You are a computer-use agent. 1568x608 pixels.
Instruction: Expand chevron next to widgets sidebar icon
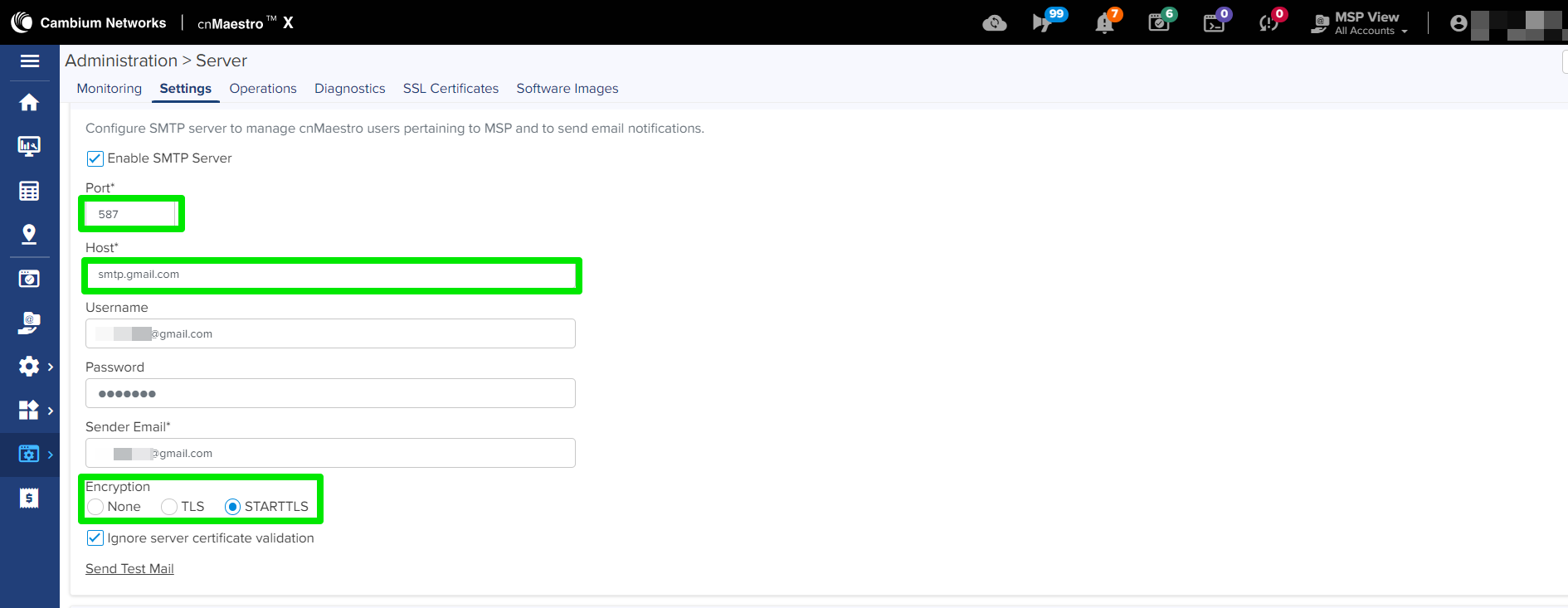tap(51, 411)
